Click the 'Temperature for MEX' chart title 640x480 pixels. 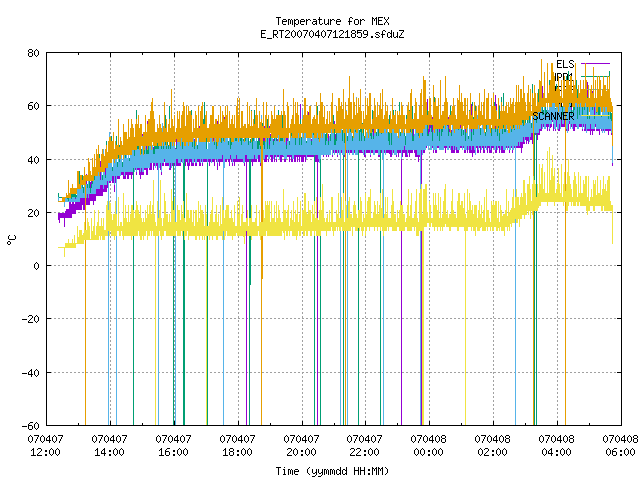(x=332, y=21)
